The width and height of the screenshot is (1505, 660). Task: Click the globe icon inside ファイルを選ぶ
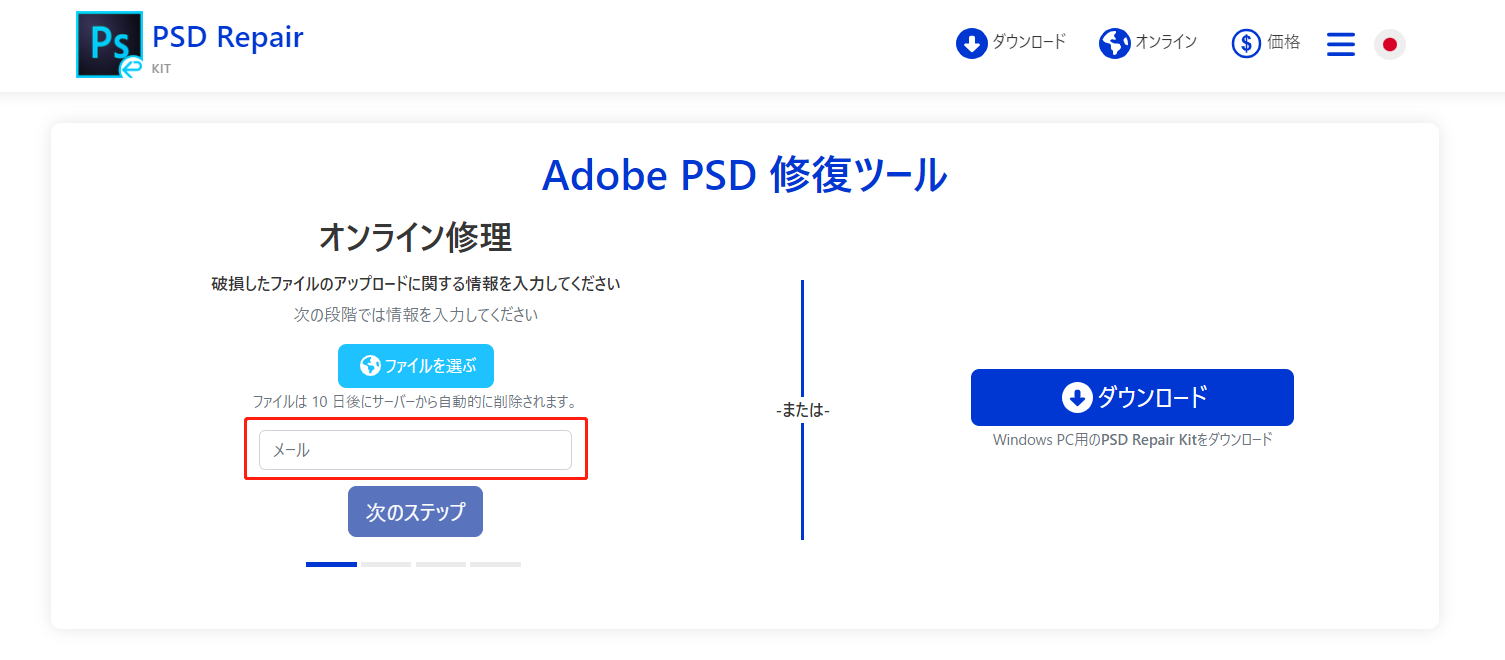click(x=370, y=366)
